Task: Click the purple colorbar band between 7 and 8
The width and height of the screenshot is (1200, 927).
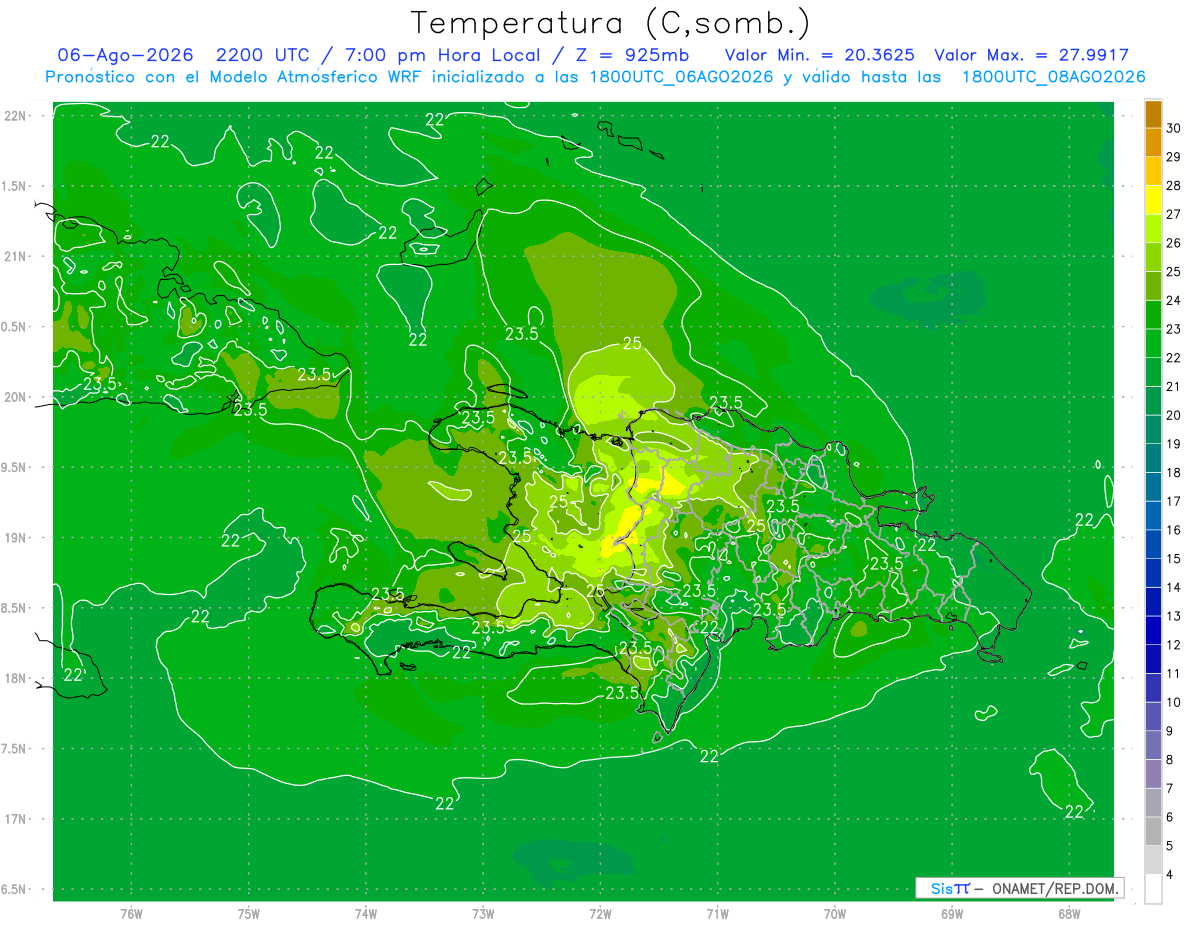Action: [1153, 775]
